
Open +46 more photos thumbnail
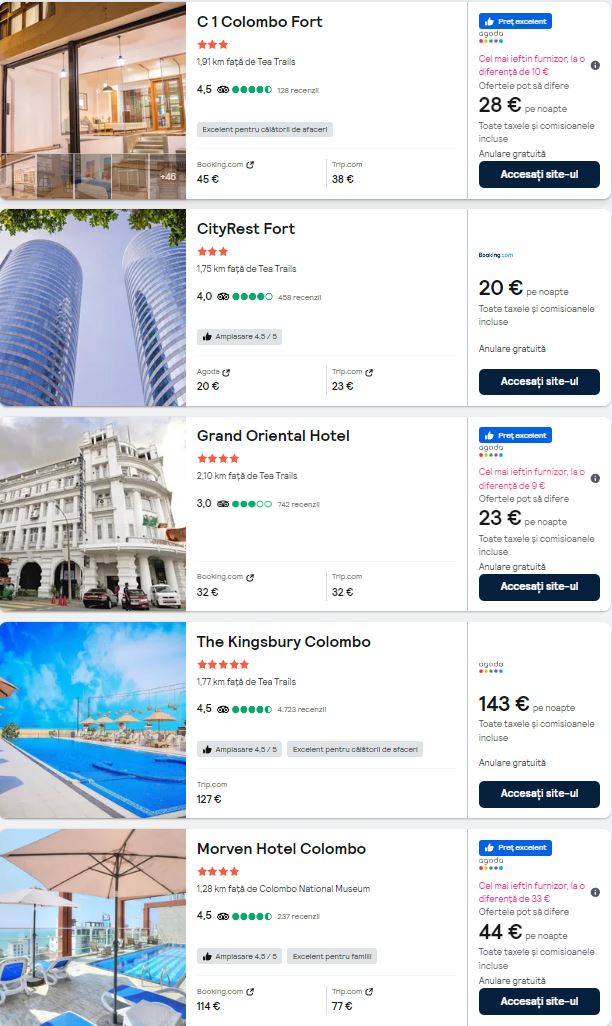168,177
